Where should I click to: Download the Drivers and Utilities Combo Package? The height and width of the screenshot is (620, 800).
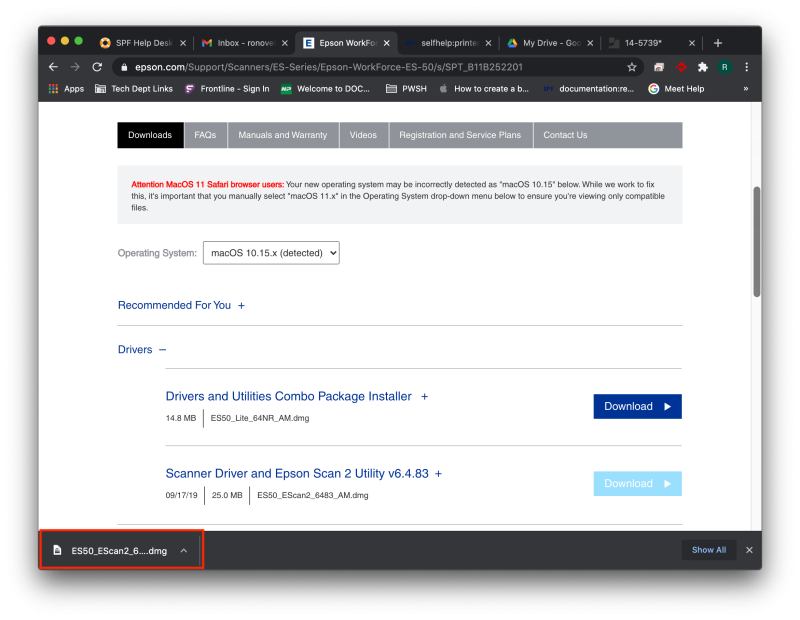pos(637,406)
